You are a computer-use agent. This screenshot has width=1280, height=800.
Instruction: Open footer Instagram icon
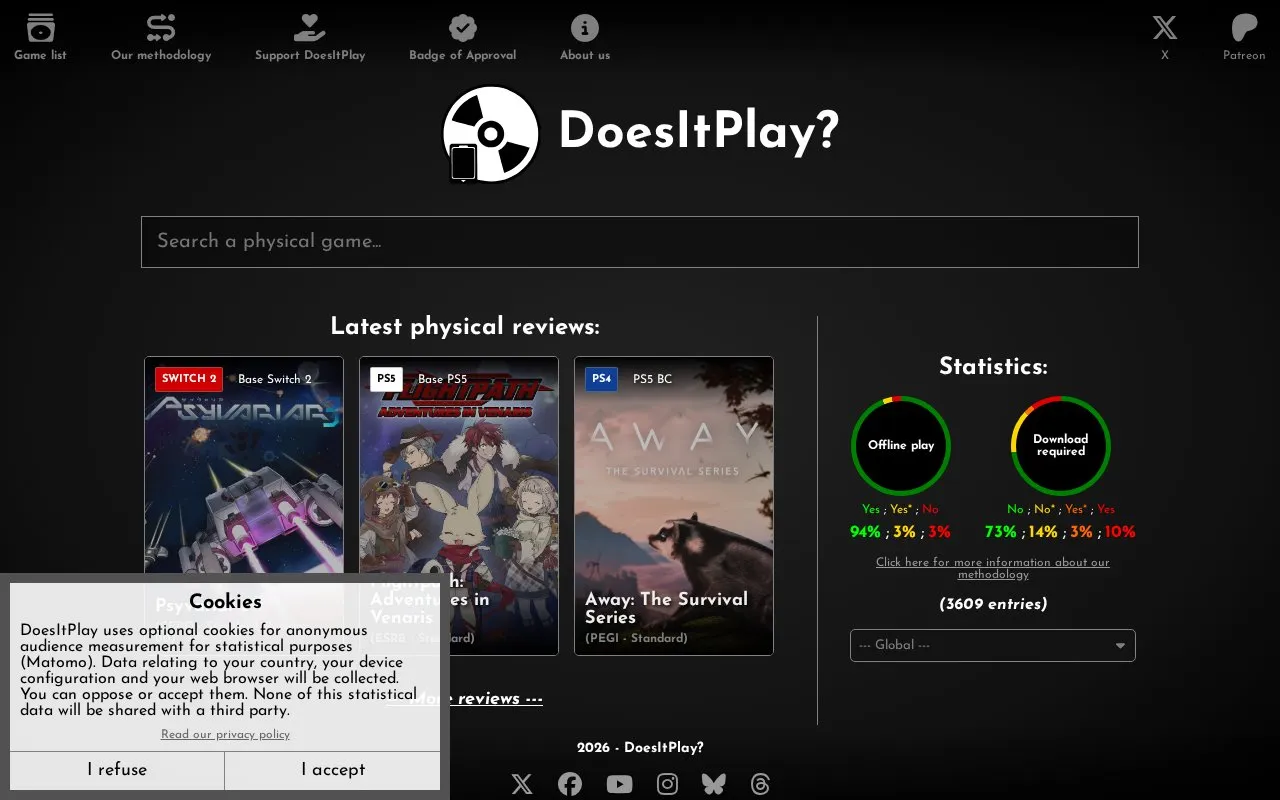[667, 784]
